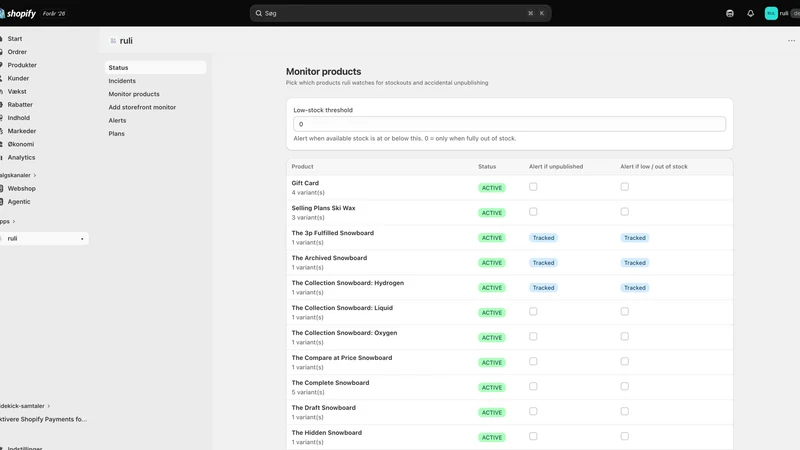800x450 pixels.
Task: Open Shopify Payments conversation link
Action: [x=43, y=419]
